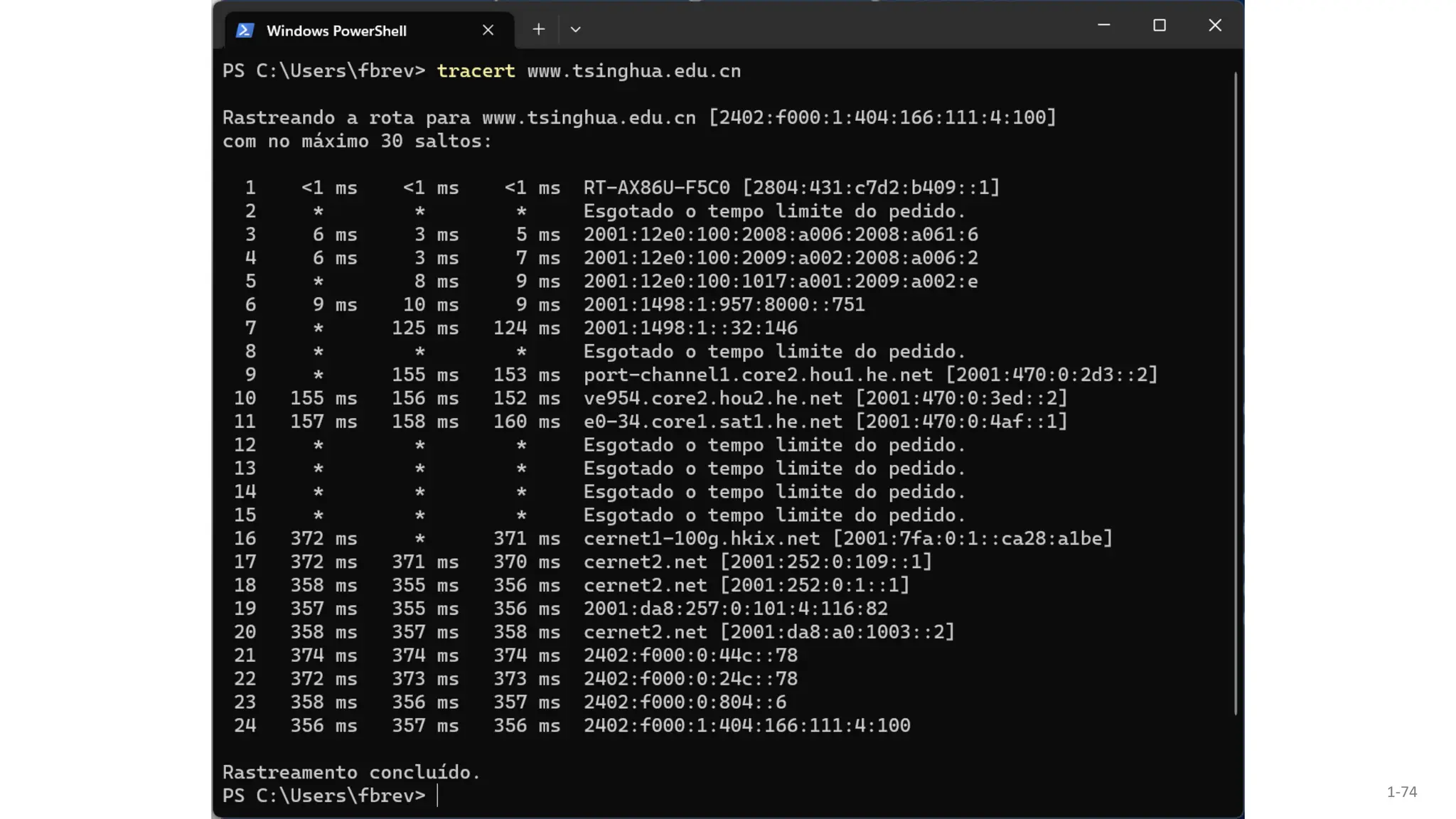Click the tracert command text
The height and width of the screenshot is (819, 1456).
pos(476,71)
